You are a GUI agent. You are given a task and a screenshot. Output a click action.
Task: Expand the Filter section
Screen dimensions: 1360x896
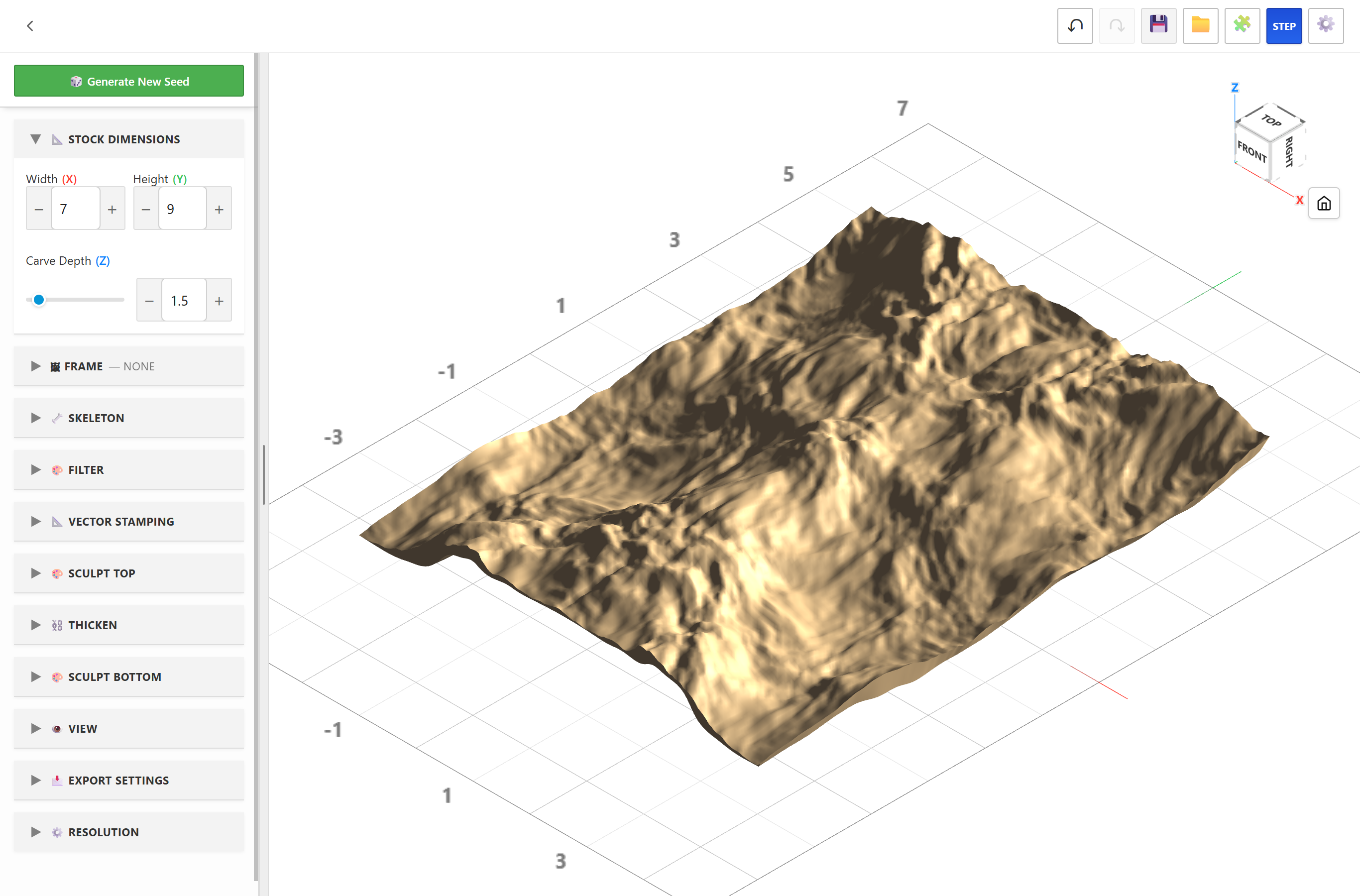129,470
